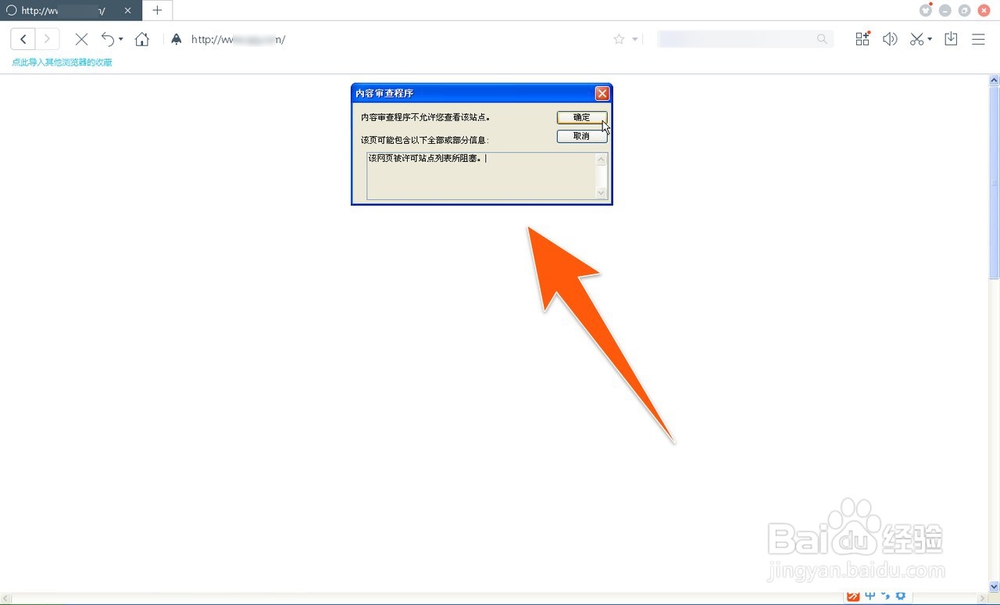The height and width of the screenshot is (605, 1000).
Task: Select the scissors screenshot tool
Action: (917, 40)
